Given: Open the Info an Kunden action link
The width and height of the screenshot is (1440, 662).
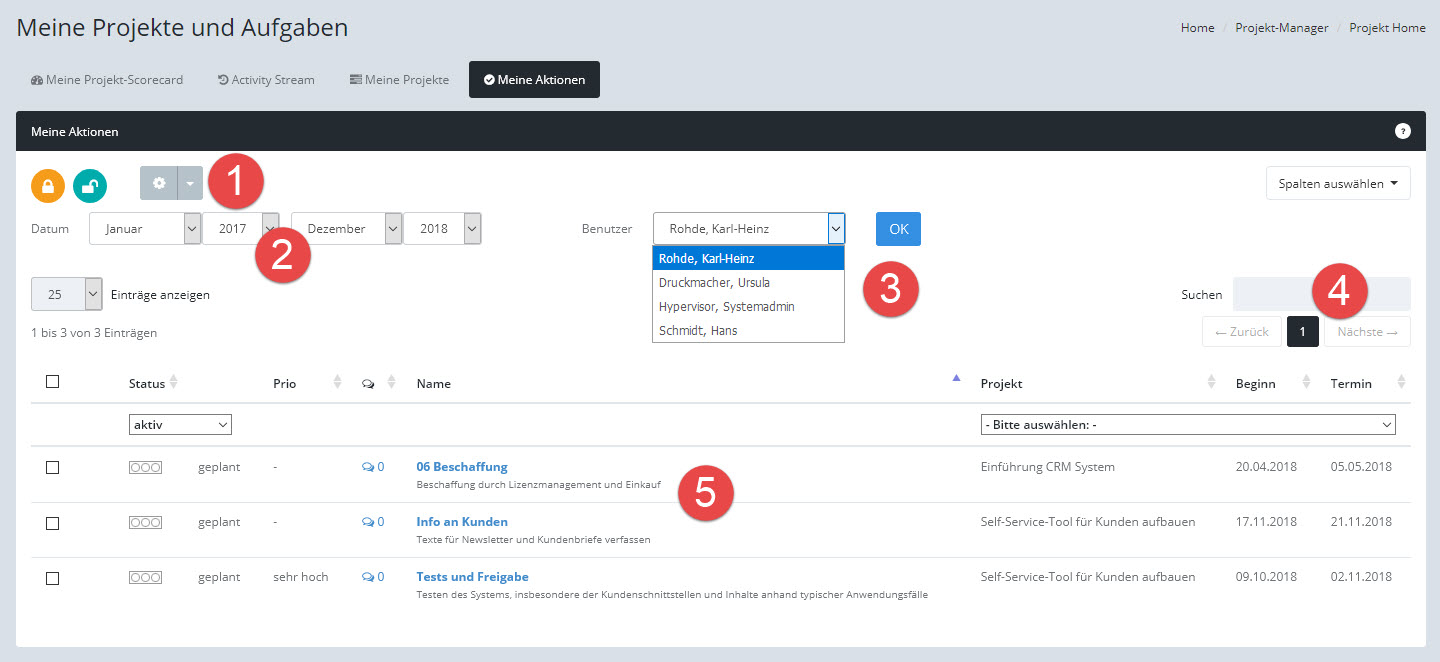Looking at the screenshot, I should click(x=462, y=522).
